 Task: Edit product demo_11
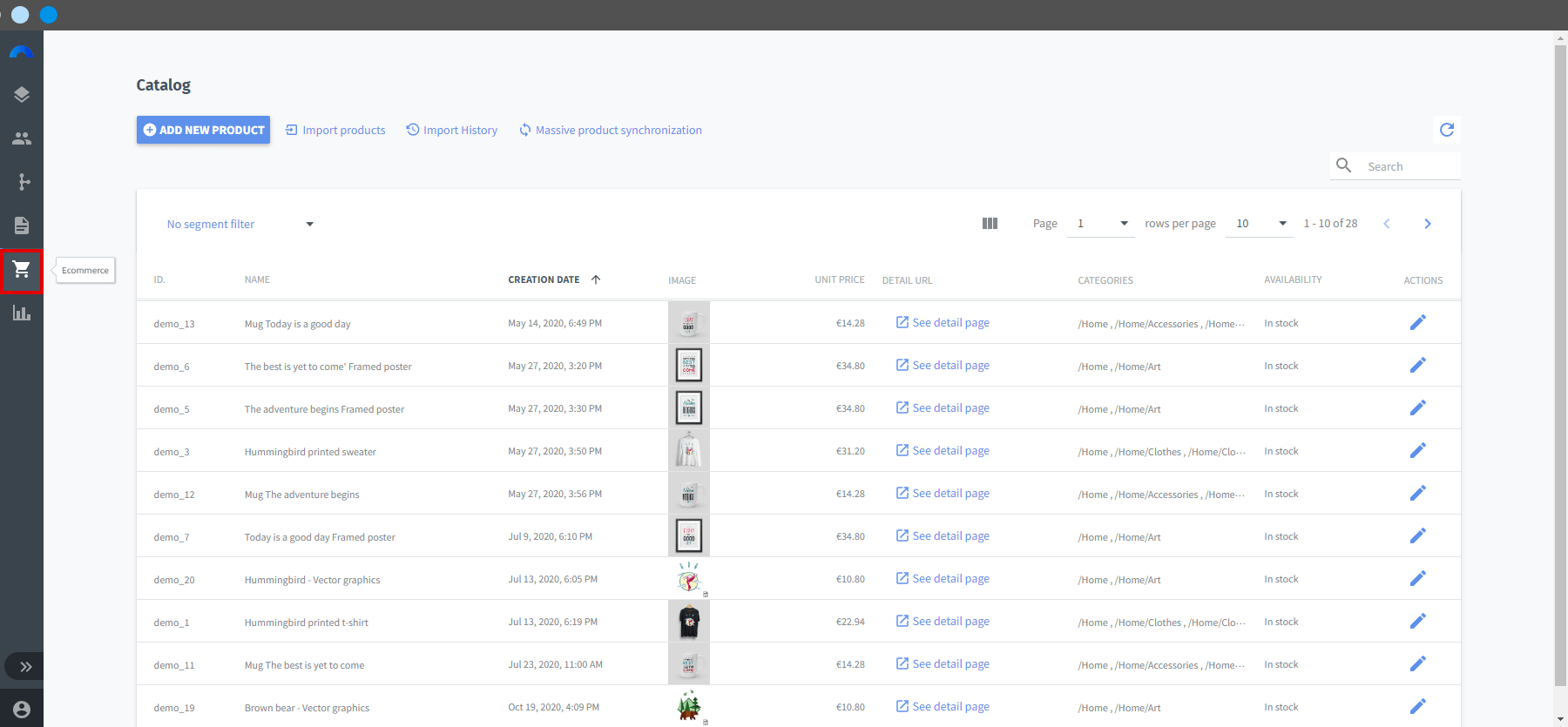pyautogui.click(x=1418, y=663)
